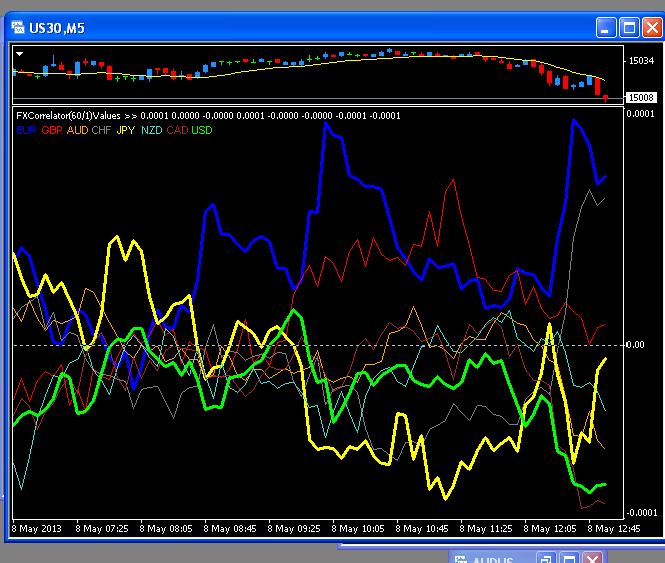Minimize the US30,M5 chart window
This screenshot has width=665, height=563.
(x=606, y=28)
